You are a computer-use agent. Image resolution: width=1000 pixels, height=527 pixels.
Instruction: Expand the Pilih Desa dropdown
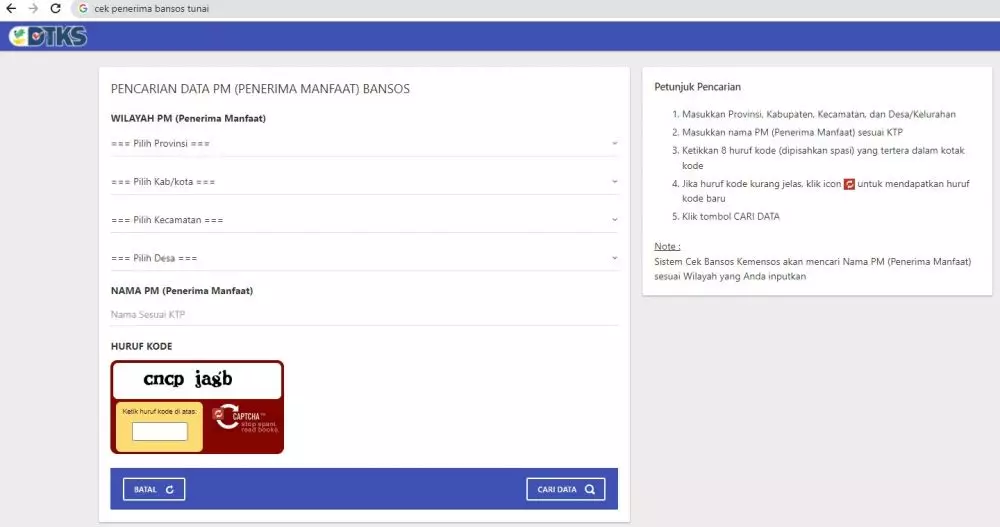click(364, 258)
